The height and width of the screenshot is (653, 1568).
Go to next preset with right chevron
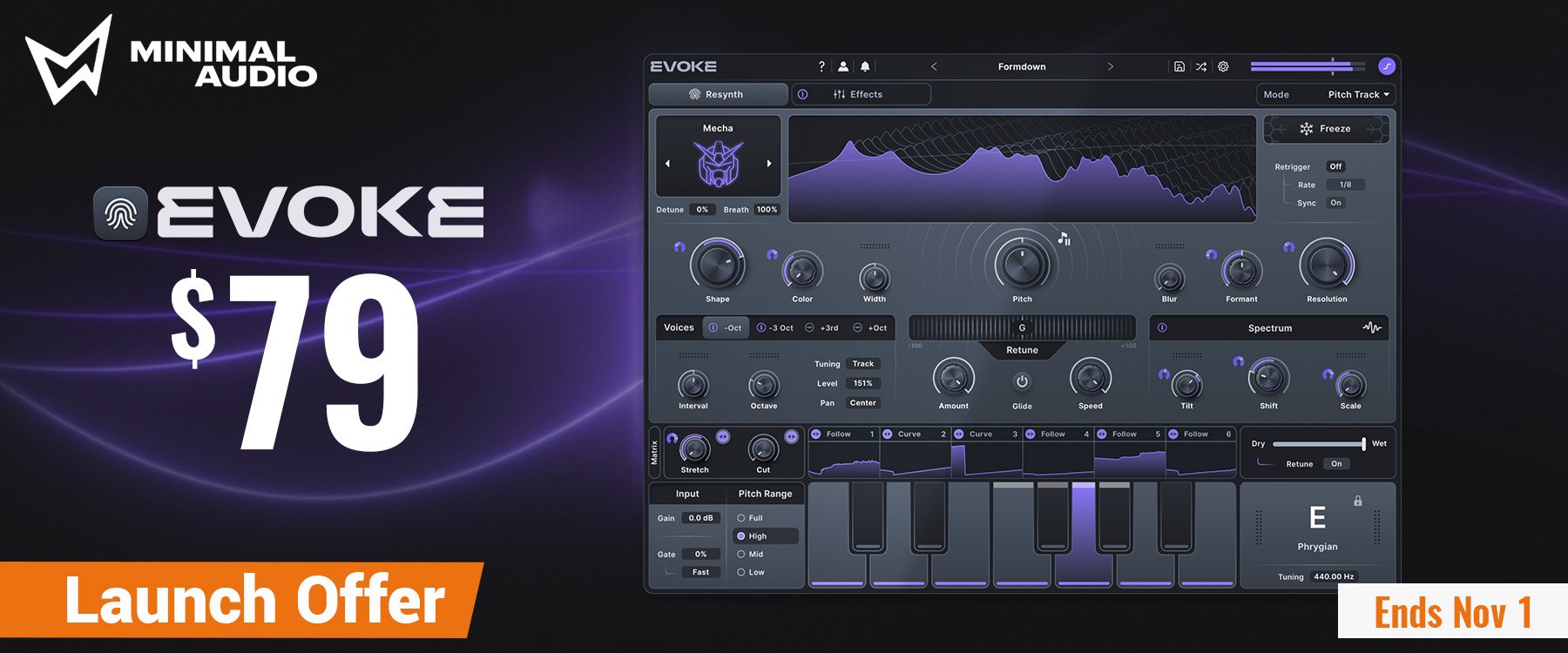[x=1110, y=66]
